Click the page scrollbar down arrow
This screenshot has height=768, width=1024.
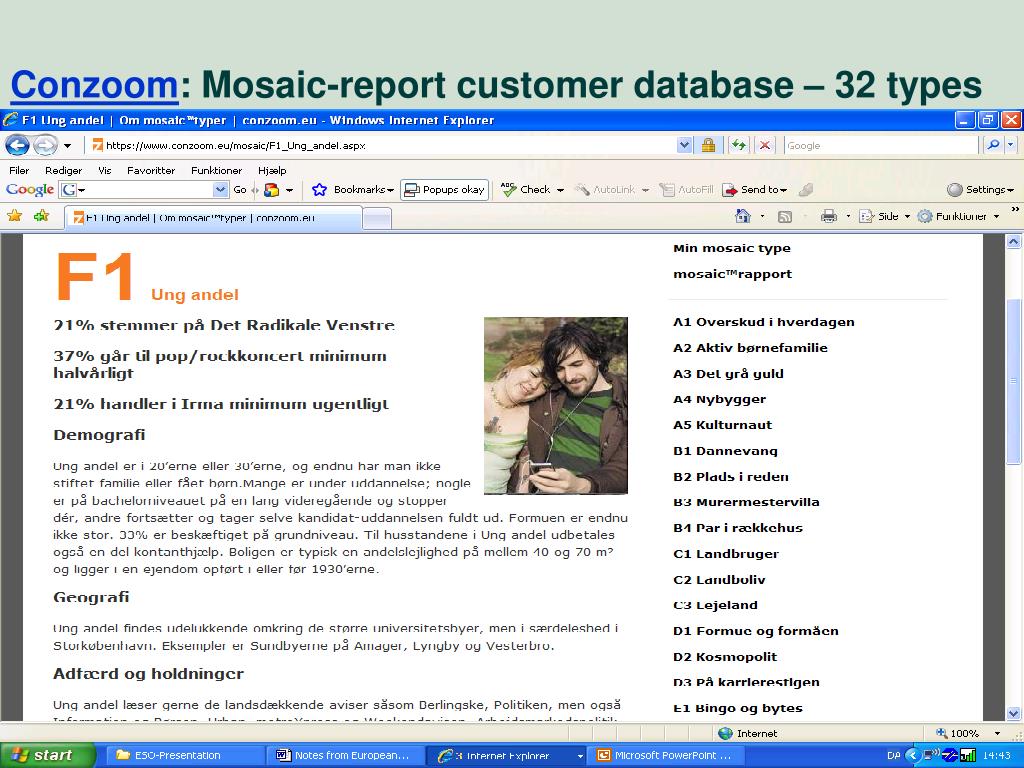1014,714
